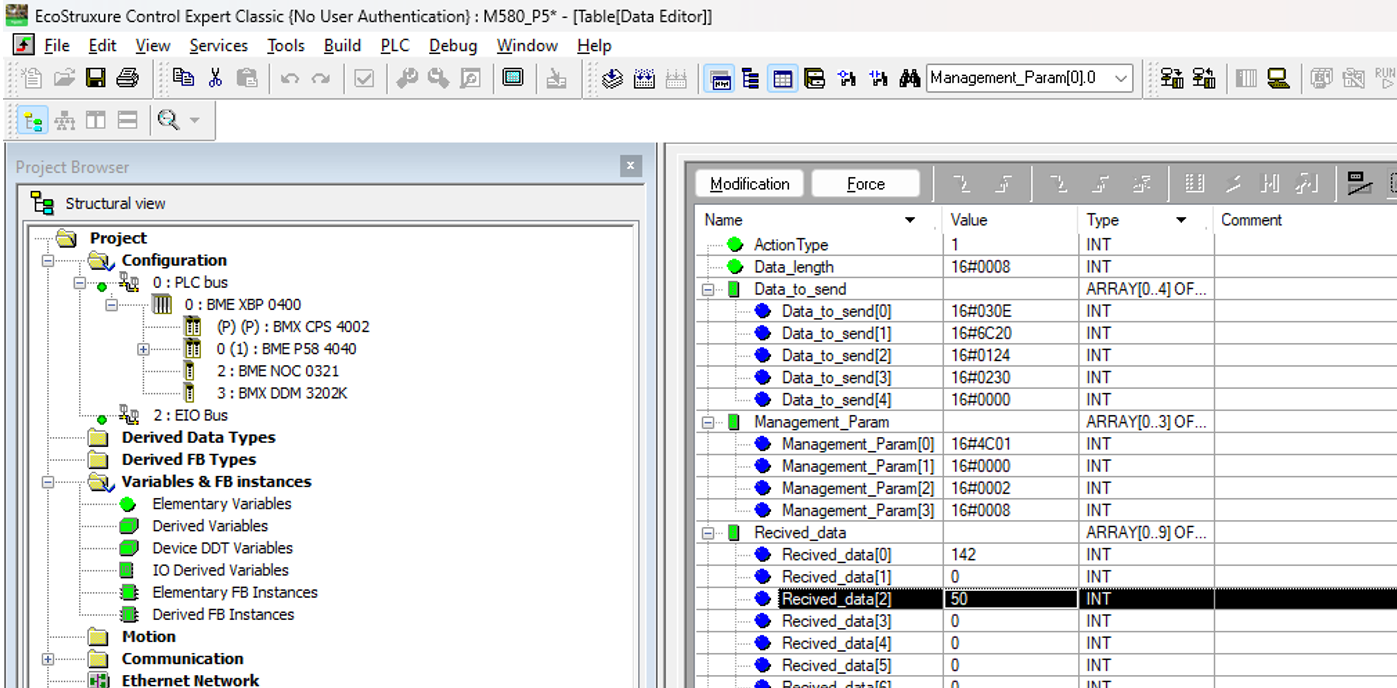Click the Transfer project from PLC icon
This screenshot has width=1397, height=688.
1204,78
